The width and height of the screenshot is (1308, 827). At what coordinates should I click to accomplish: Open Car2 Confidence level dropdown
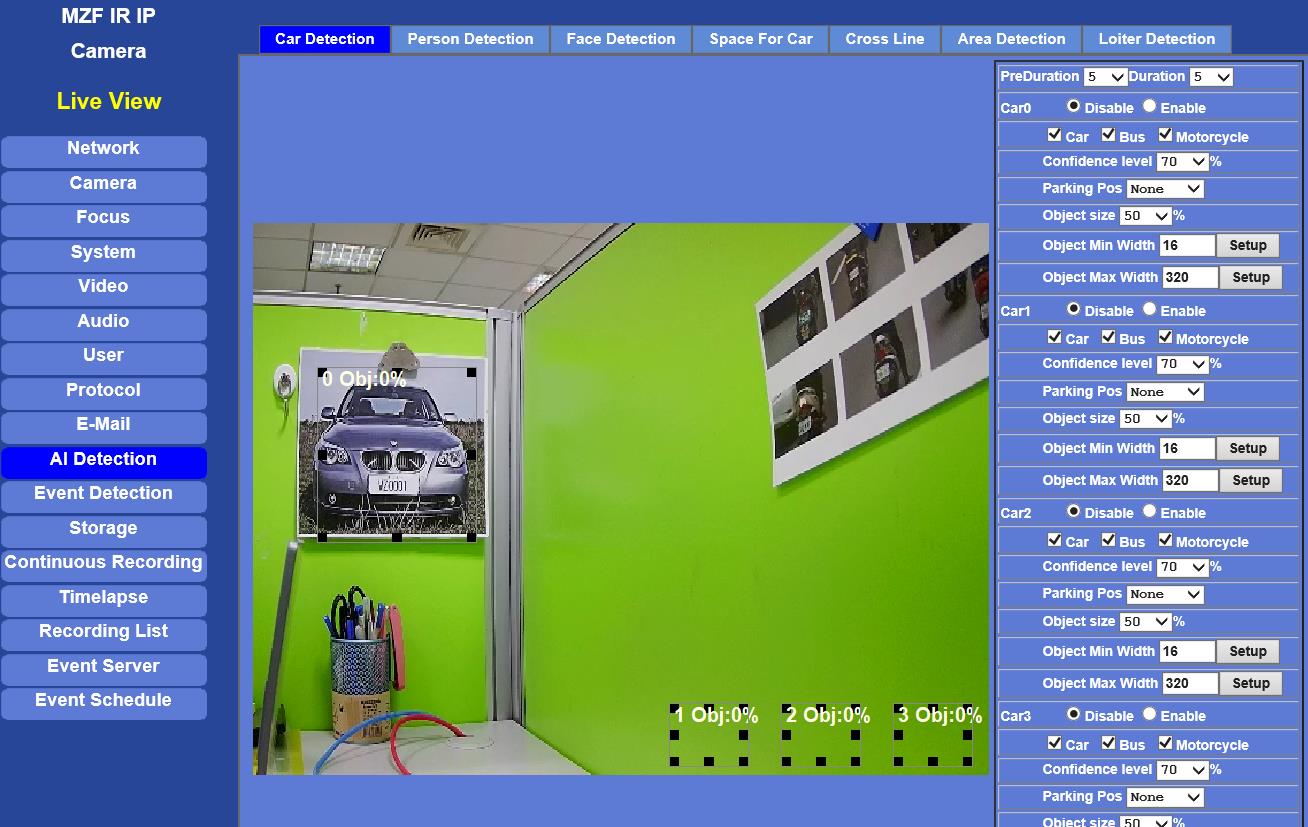(x=1183, y=567)
